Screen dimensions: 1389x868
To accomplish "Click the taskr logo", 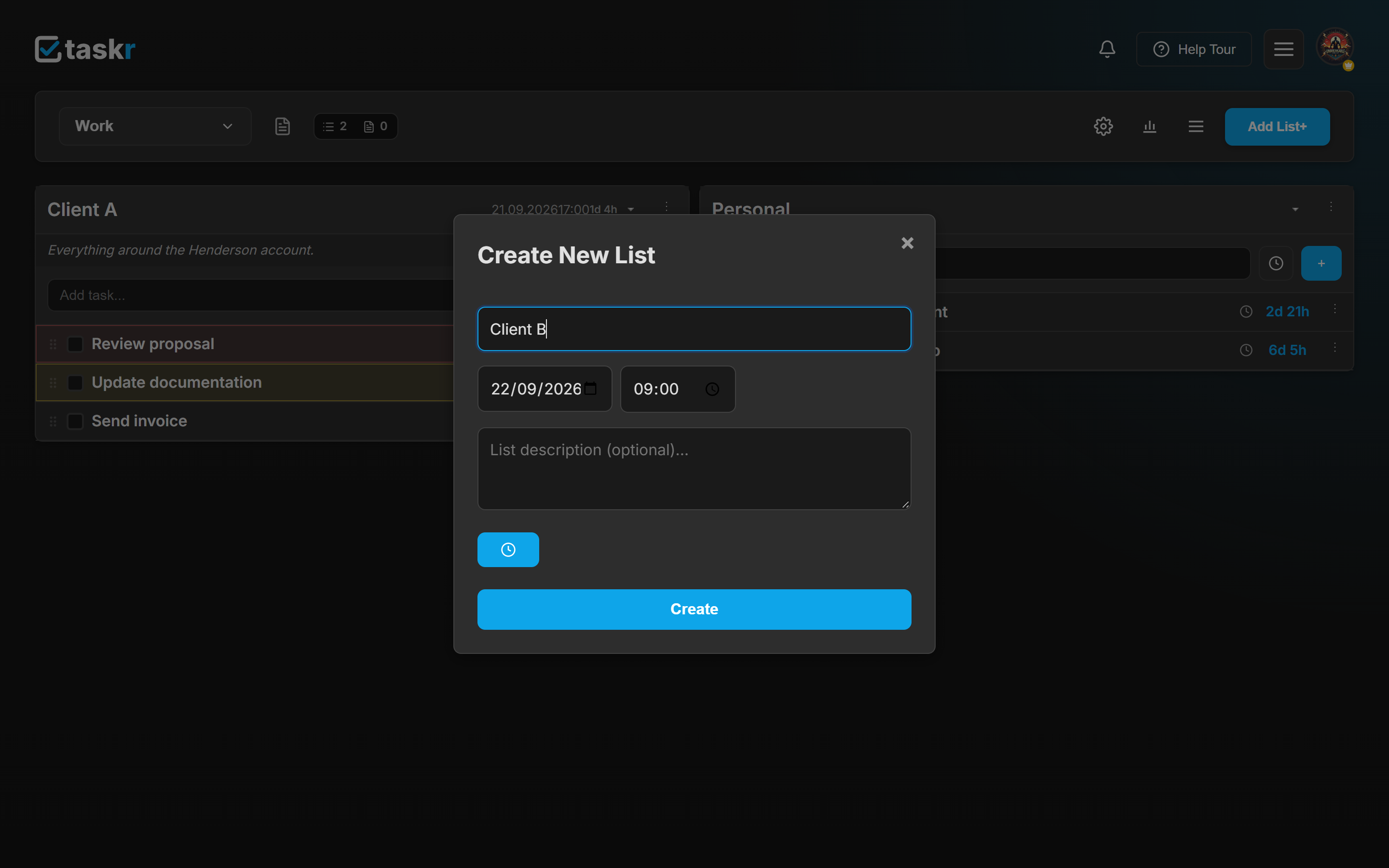I will tap(85, 49).
